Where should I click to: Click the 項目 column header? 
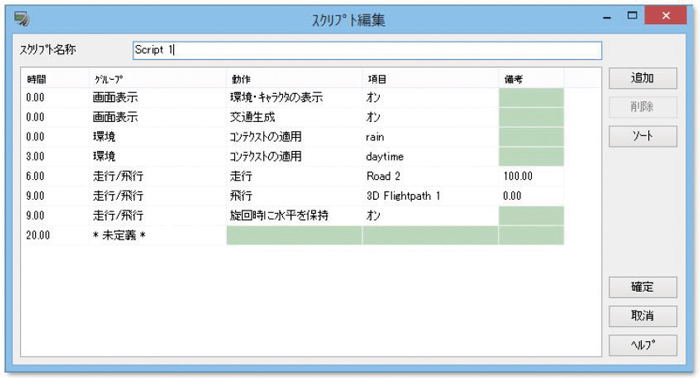click(x=430, y=79)
